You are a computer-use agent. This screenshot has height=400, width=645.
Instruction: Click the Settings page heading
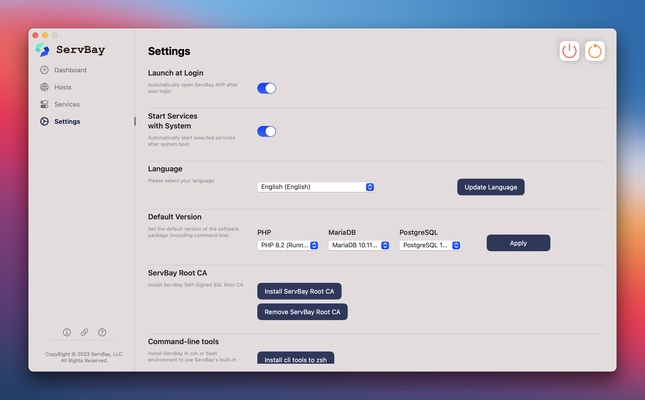tap(169, 51)
